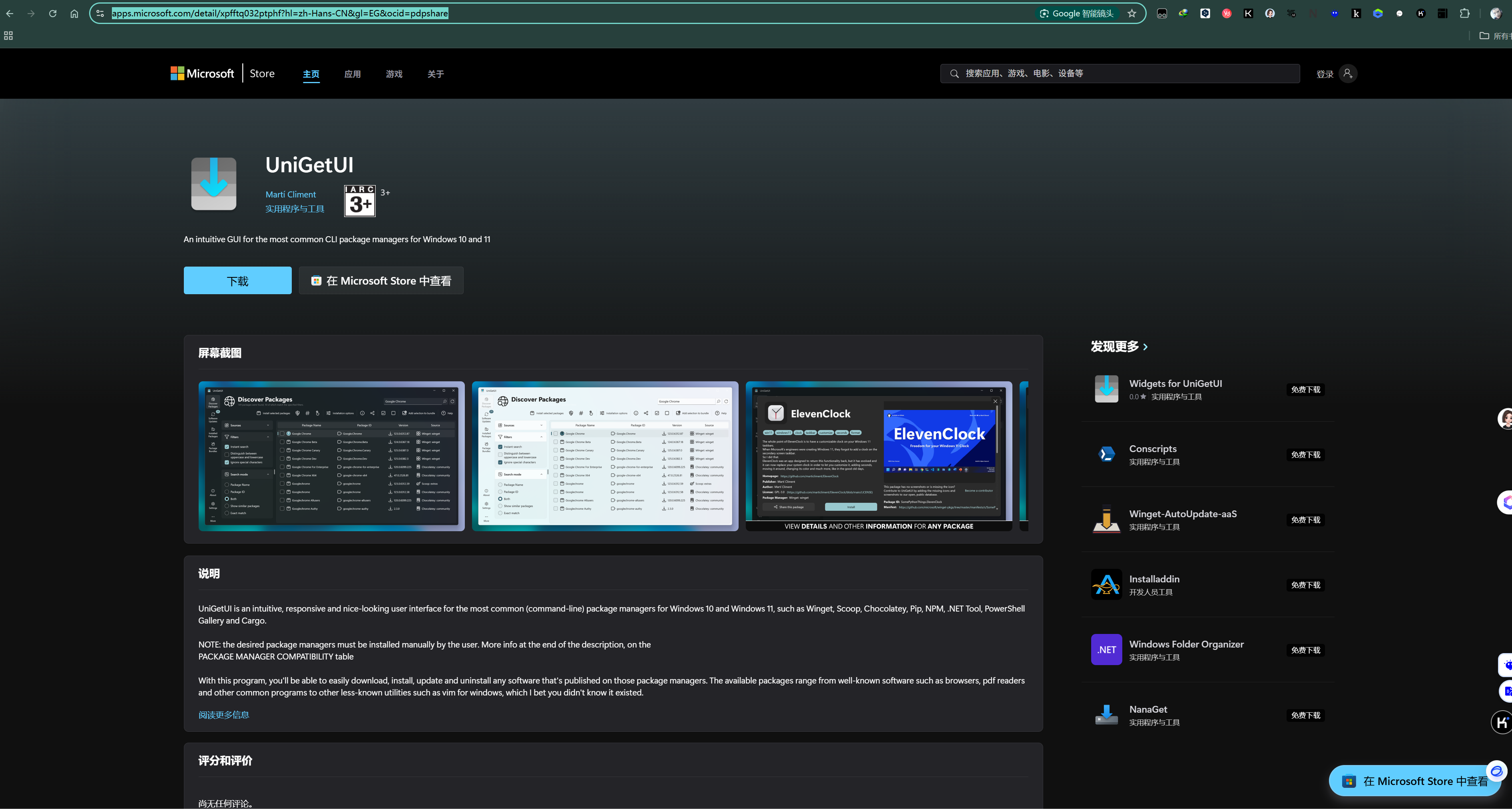Click 在 Microsoft Store 中查看 next to 下载
The height and width of the screenshot is (809, 1512).
381,281
